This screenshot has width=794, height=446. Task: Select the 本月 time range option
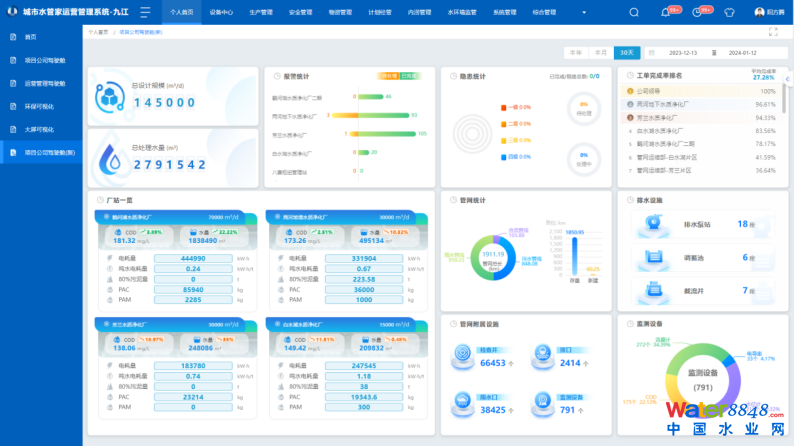click(600, 52)
